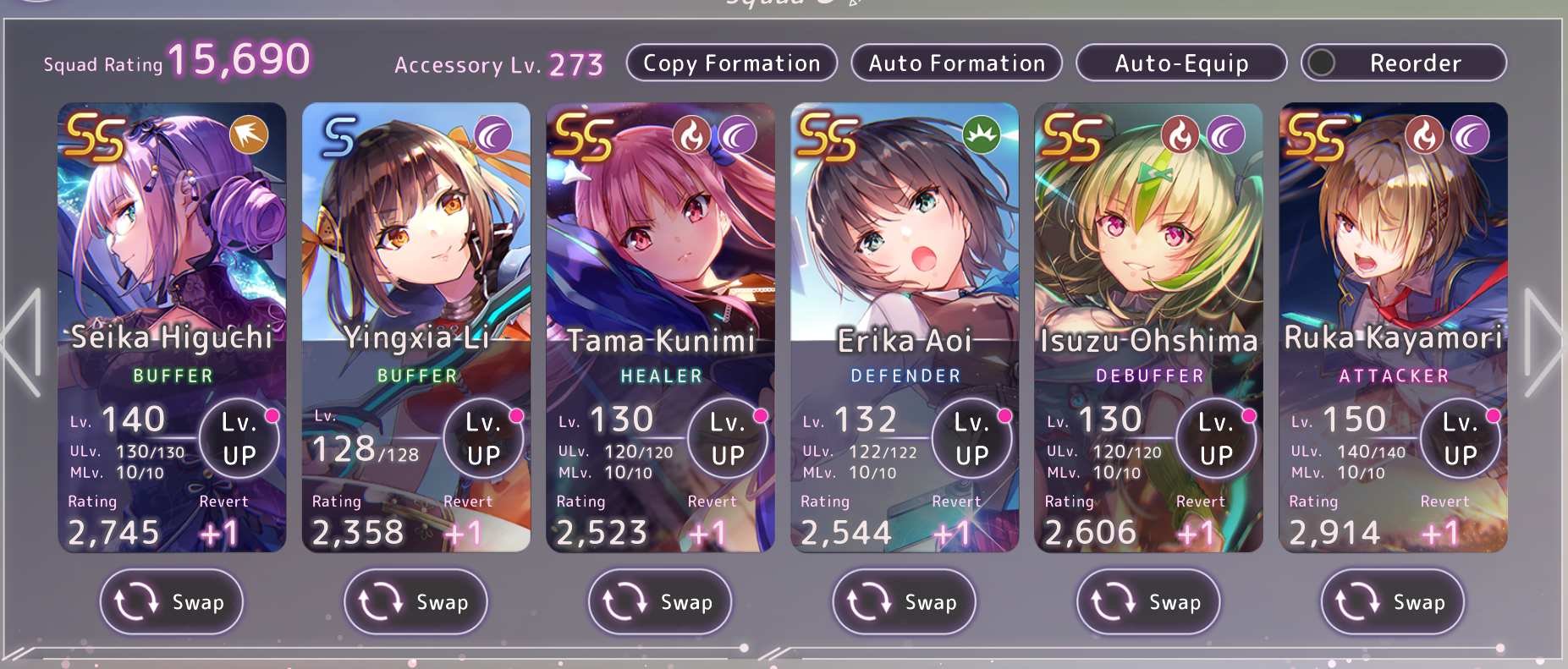Go to the previous squad with left arrow
Image resolution: width=1568 pixels, height=669 pixels.
point(21,343)
